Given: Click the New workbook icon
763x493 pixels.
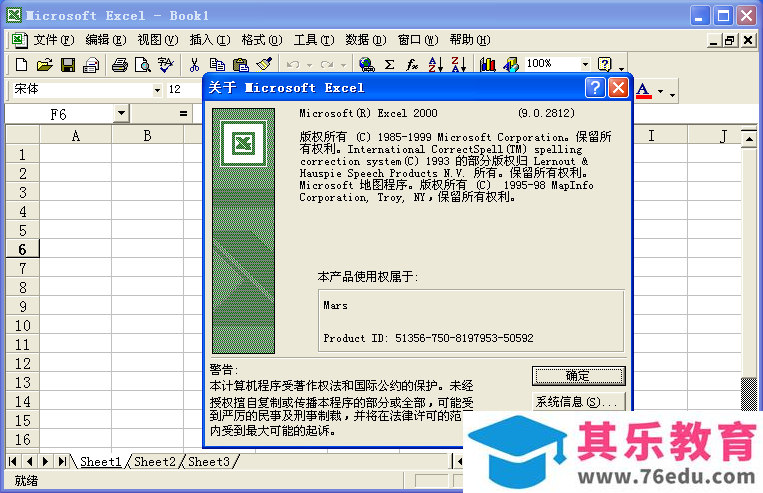Looking at the screenshot, I should (21, 64).
